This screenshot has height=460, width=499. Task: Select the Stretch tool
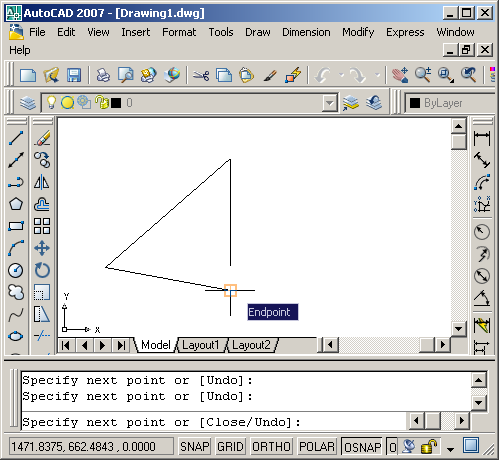click(x=42, y=314)
